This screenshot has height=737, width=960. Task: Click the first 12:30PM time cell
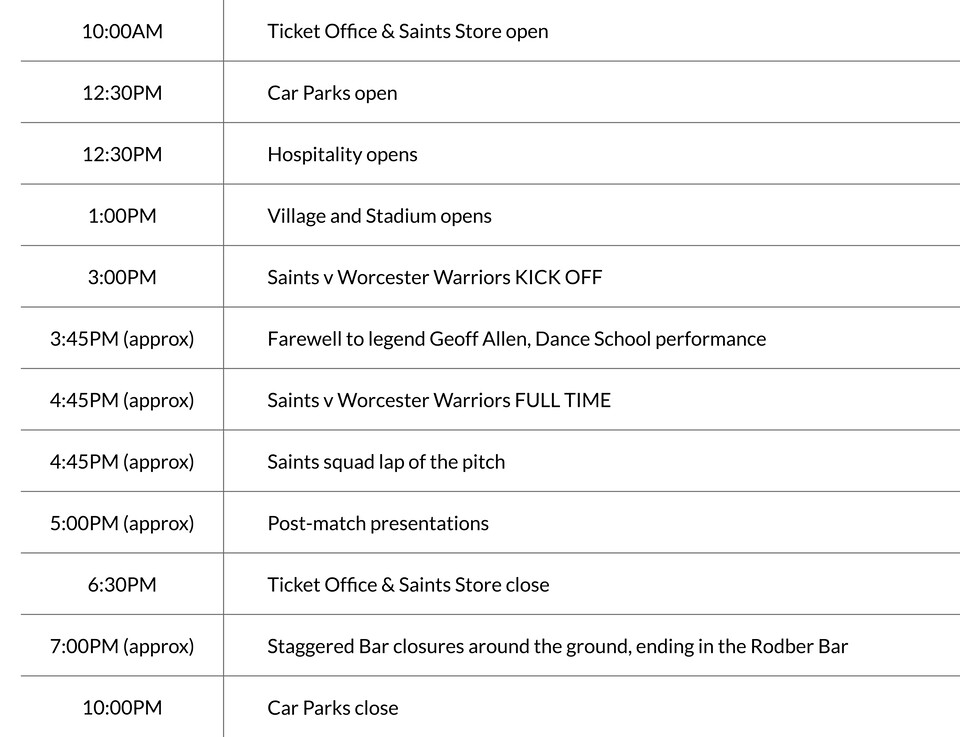coord(122,93)
